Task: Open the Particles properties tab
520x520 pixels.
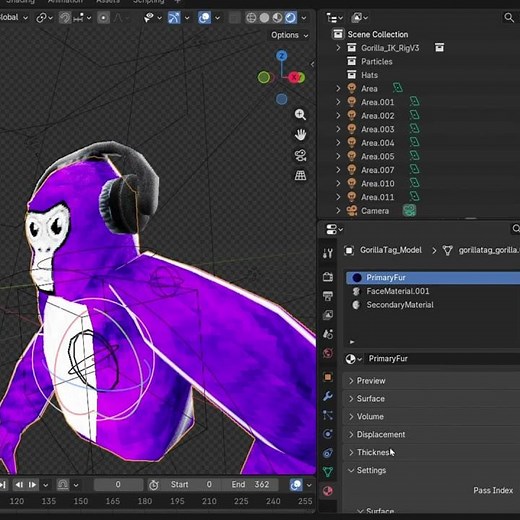Action: coord(328,415)
